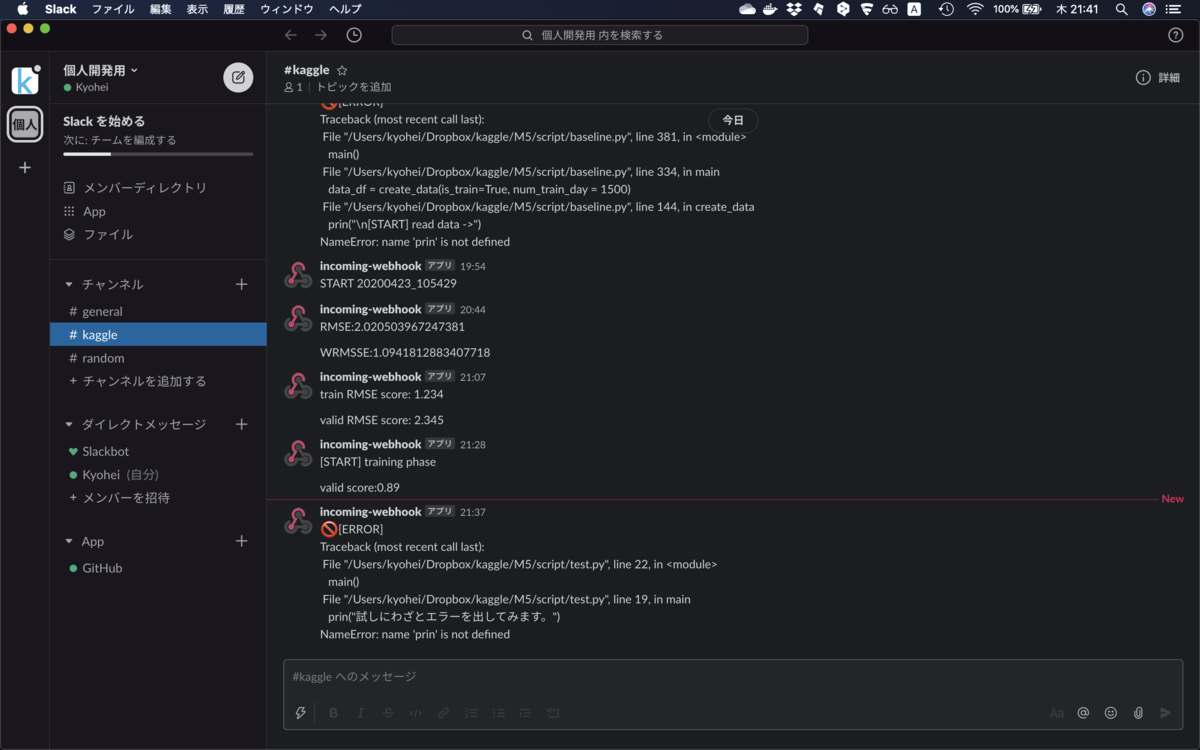
Task: Open the ヘルプ menu
Action: [345, 9]
